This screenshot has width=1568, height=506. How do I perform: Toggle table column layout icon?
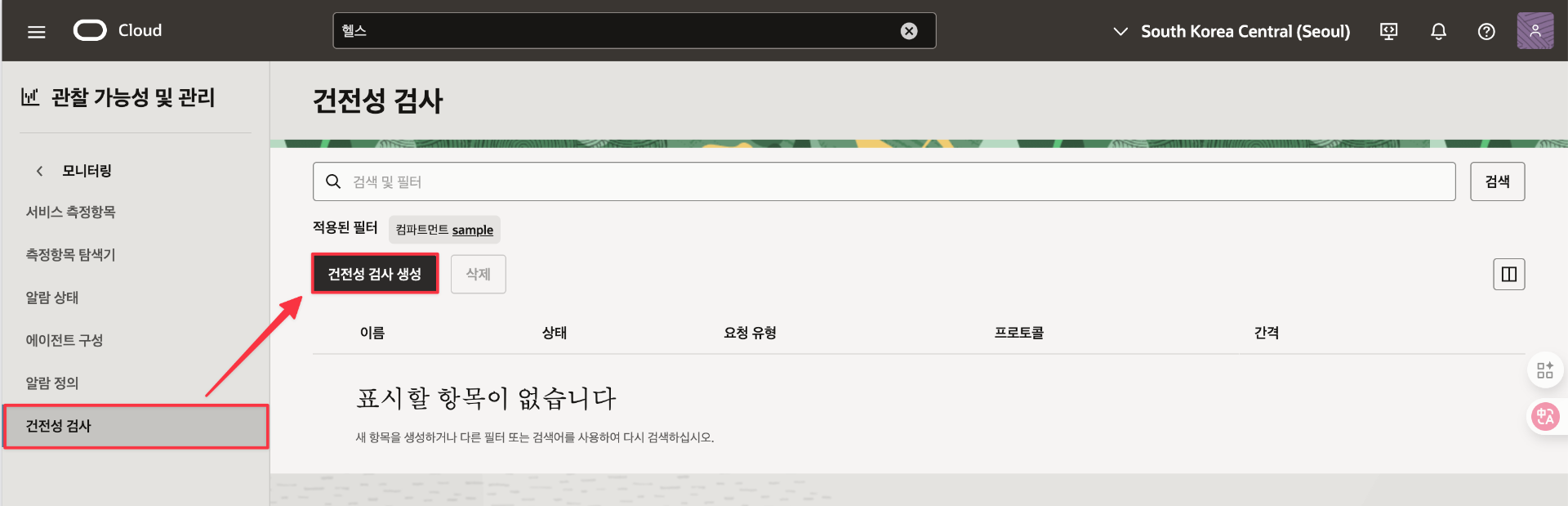[x=1508, y=274]
